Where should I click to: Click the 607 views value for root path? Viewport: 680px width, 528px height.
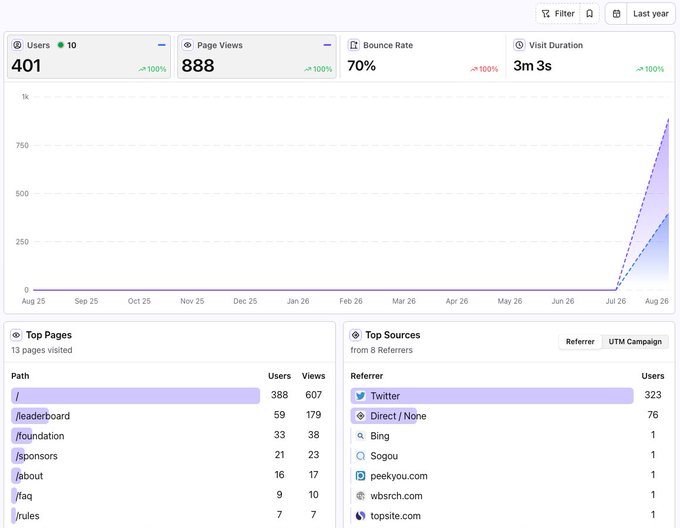pyautogui.click(x=314, y=395)
